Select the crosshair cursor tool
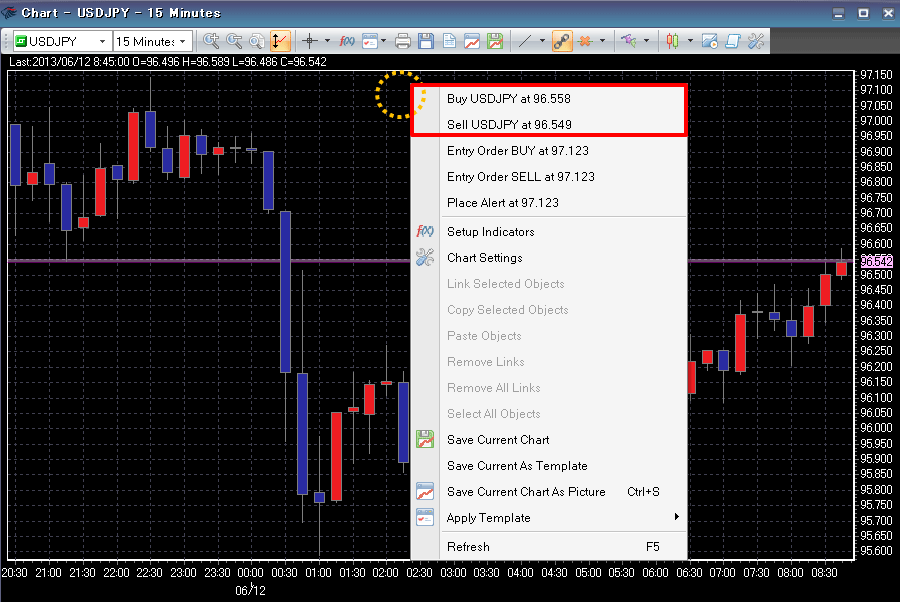Image resolution: width=900 pixels, height=602 pixels. point(310,41)
